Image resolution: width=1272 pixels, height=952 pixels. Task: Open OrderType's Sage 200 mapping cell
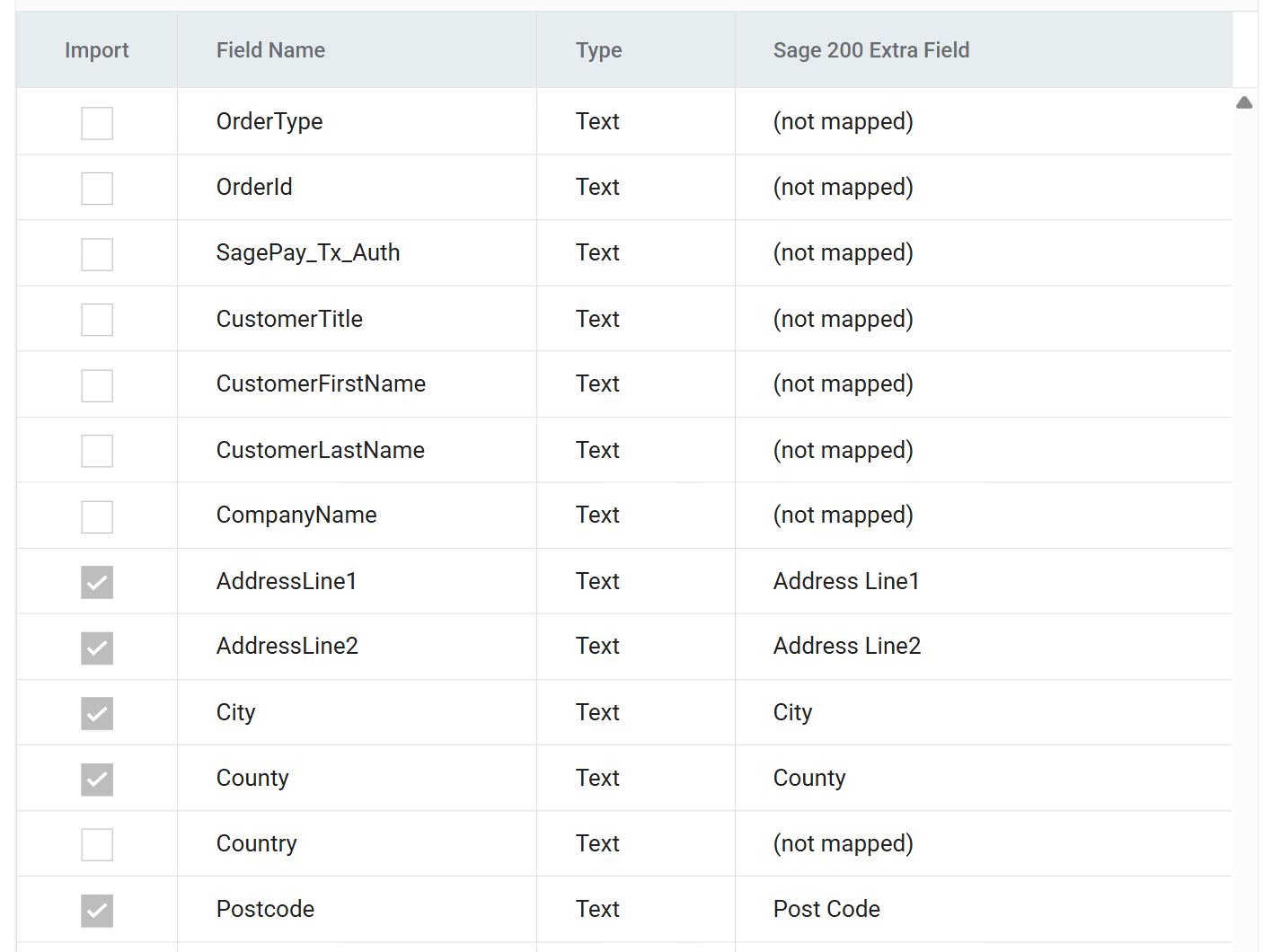click(x=983, y=121)
